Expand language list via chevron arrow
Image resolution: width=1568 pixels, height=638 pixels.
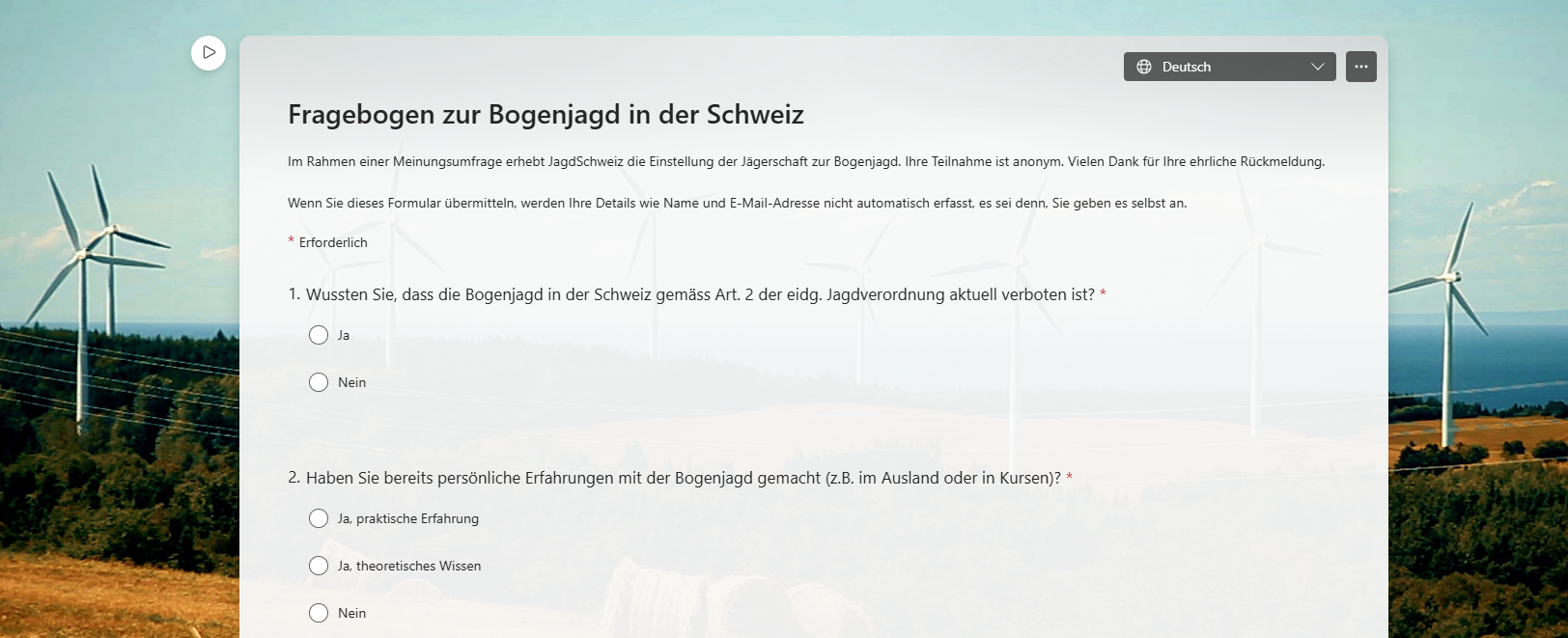click(x=1317, y=67)
